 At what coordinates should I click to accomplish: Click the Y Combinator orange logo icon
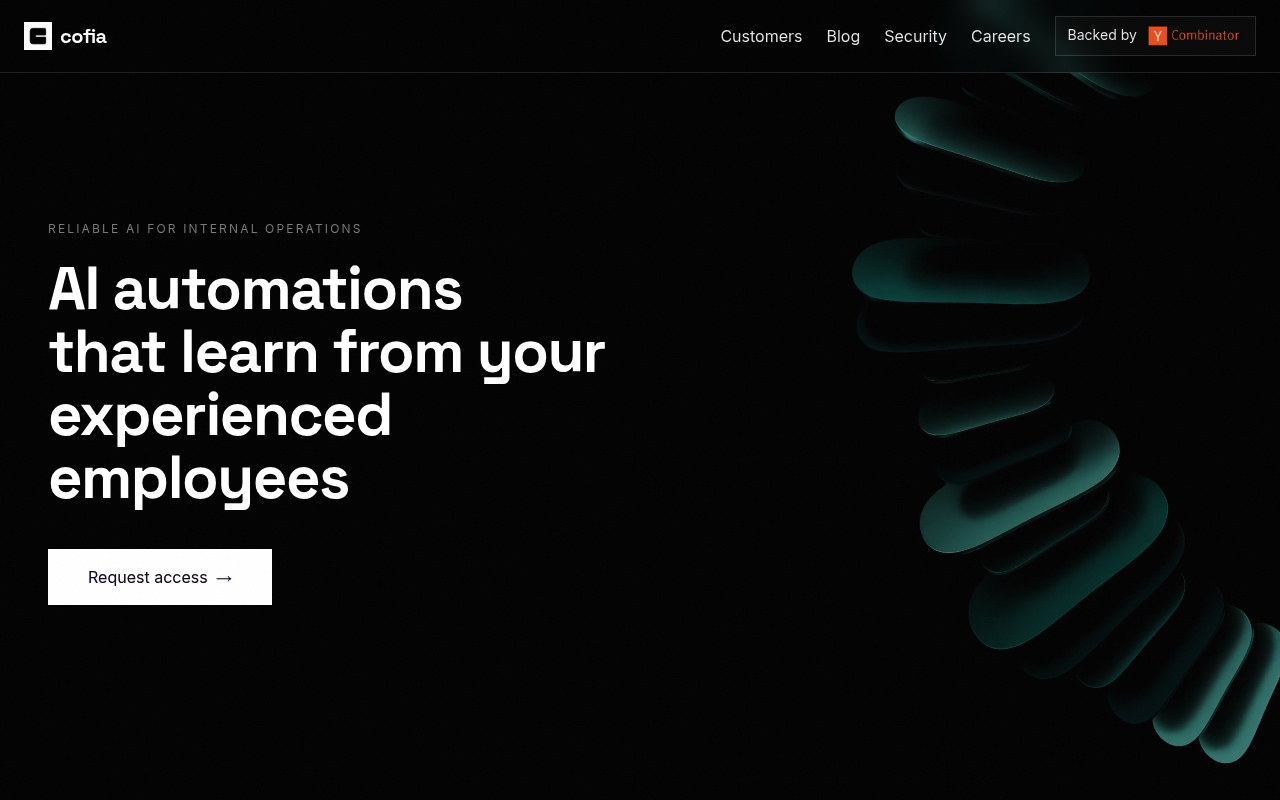click(x=1158, y=36)
